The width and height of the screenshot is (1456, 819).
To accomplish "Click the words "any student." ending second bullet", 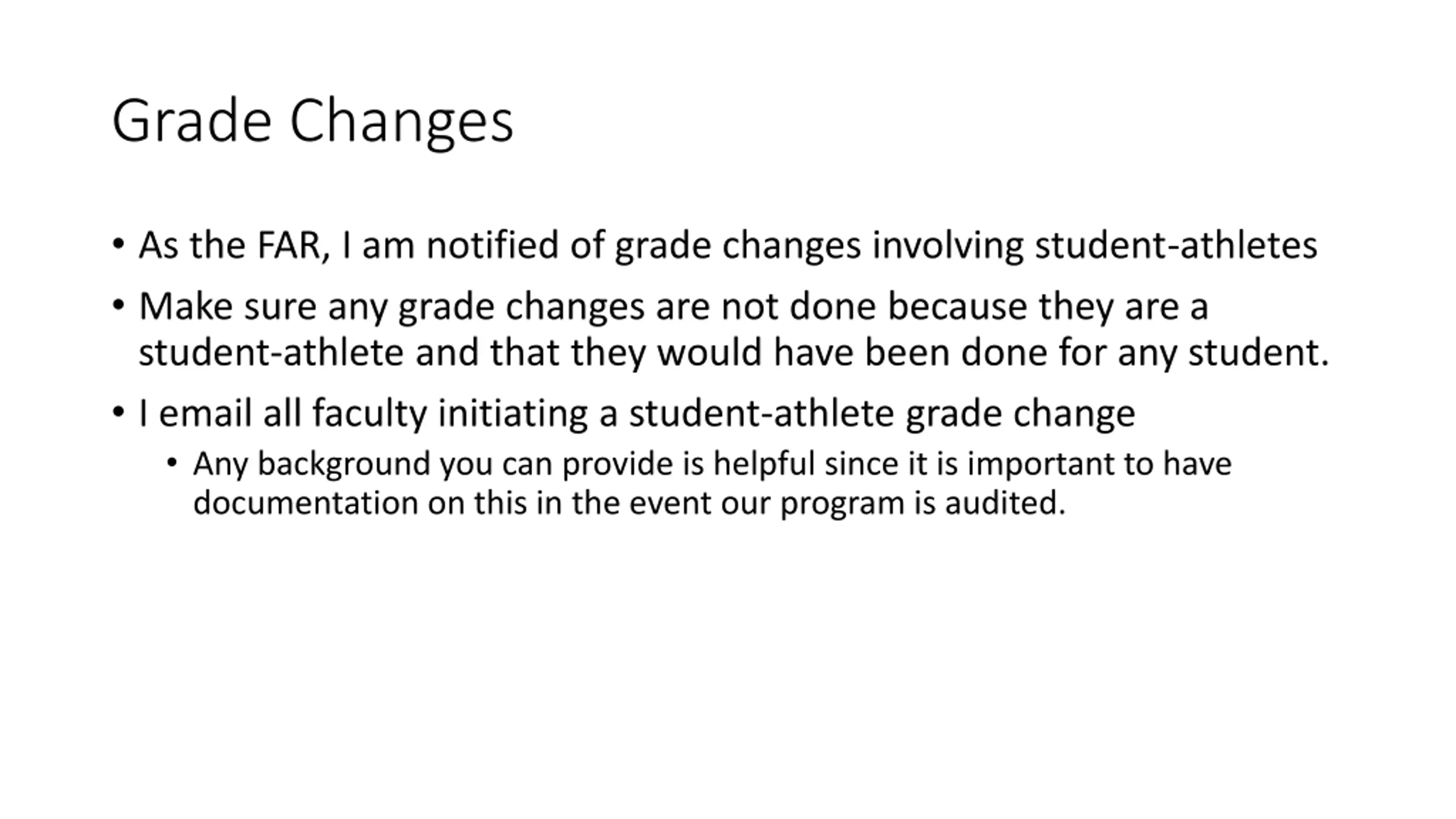I will pos(1223,354).
